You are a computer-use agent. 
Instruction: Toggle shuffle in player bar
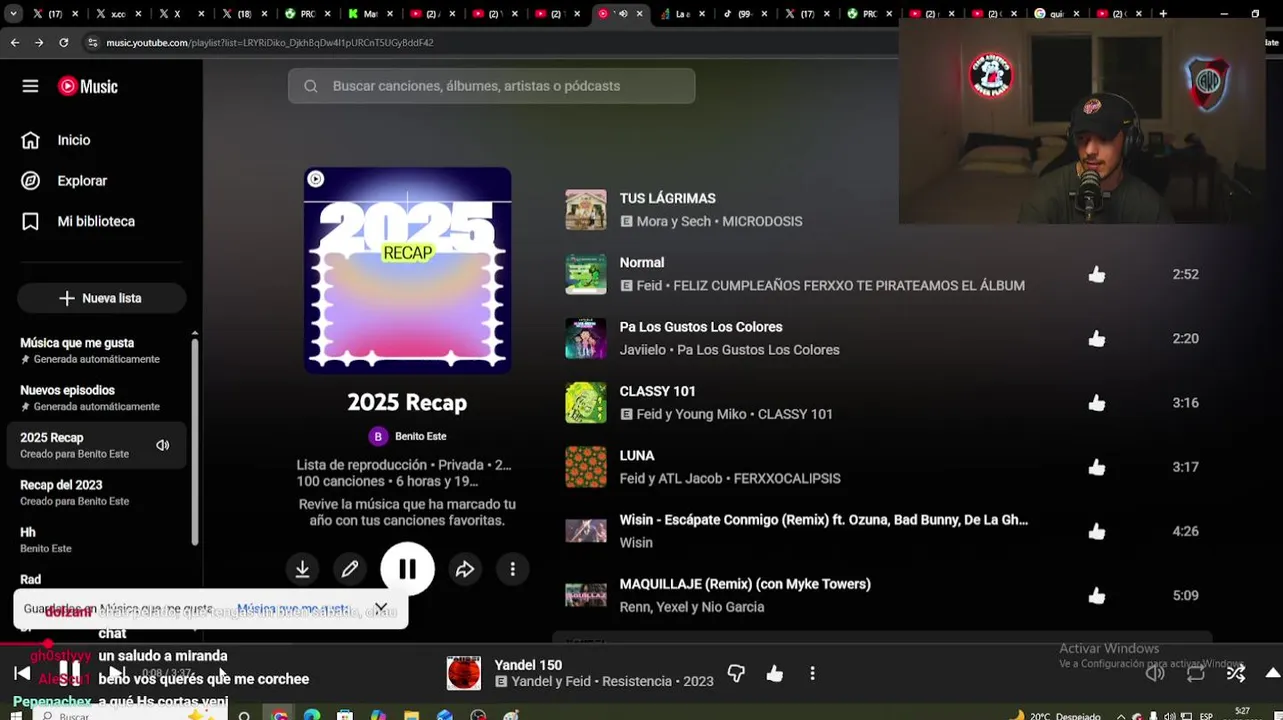(1236, 673)
